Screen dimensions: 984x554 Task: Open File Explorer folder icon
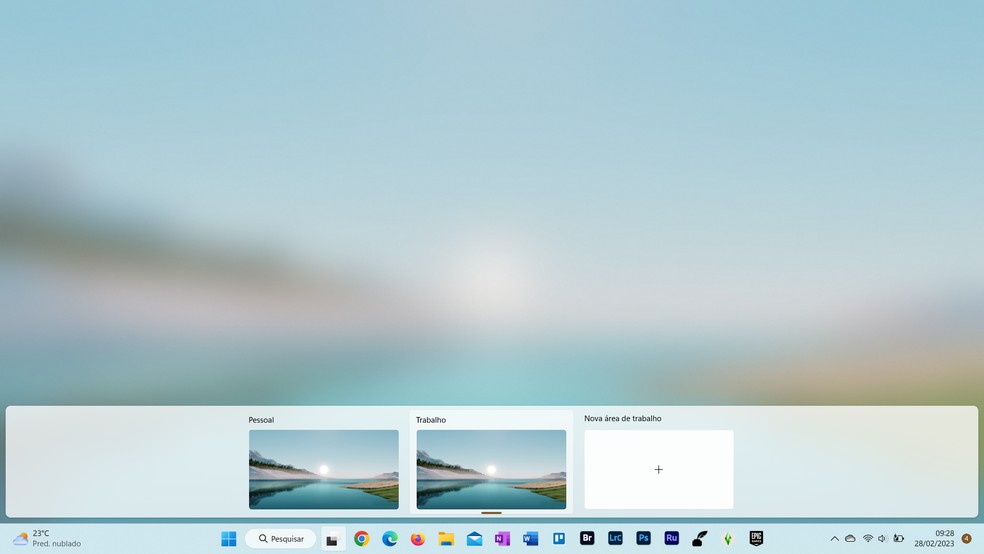coord(446,538)
